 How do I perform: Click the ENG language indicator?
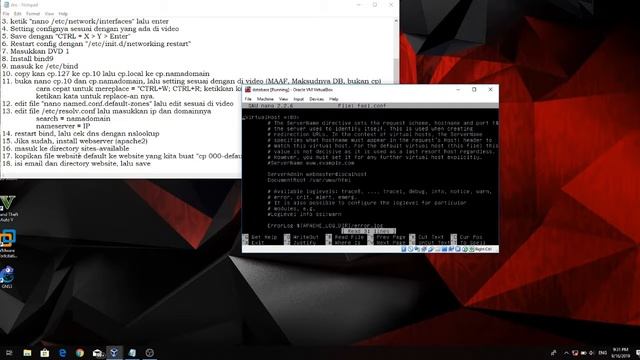coord(602,353)
